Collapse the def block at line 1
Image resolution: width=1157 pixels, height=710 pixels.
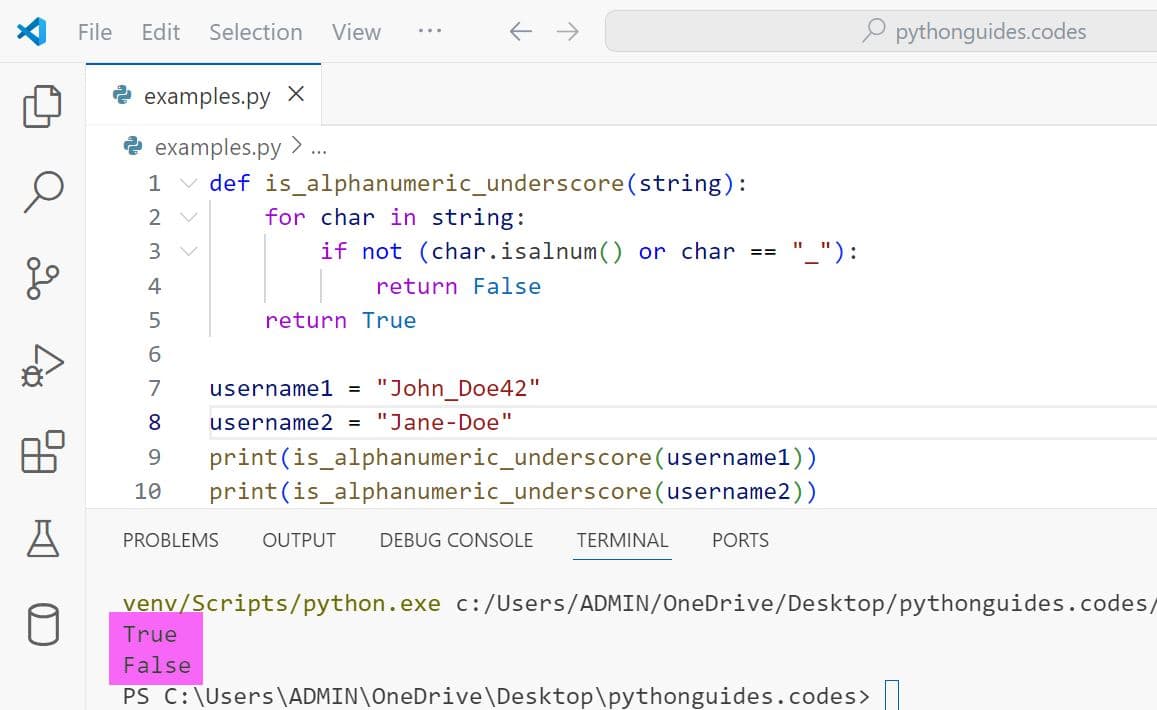click(188, 182)
